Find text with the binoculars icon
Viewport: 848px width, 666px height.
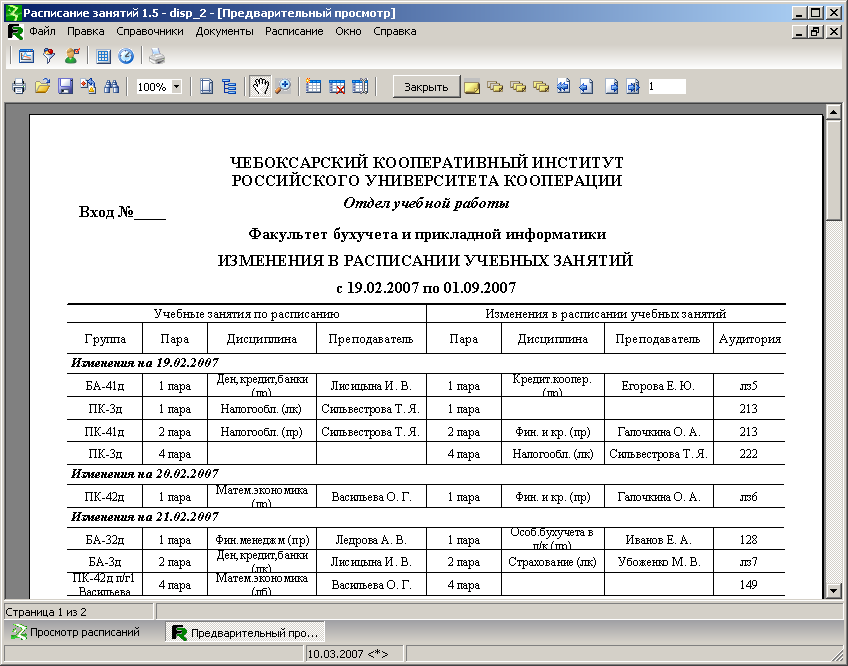pos(111,87)
